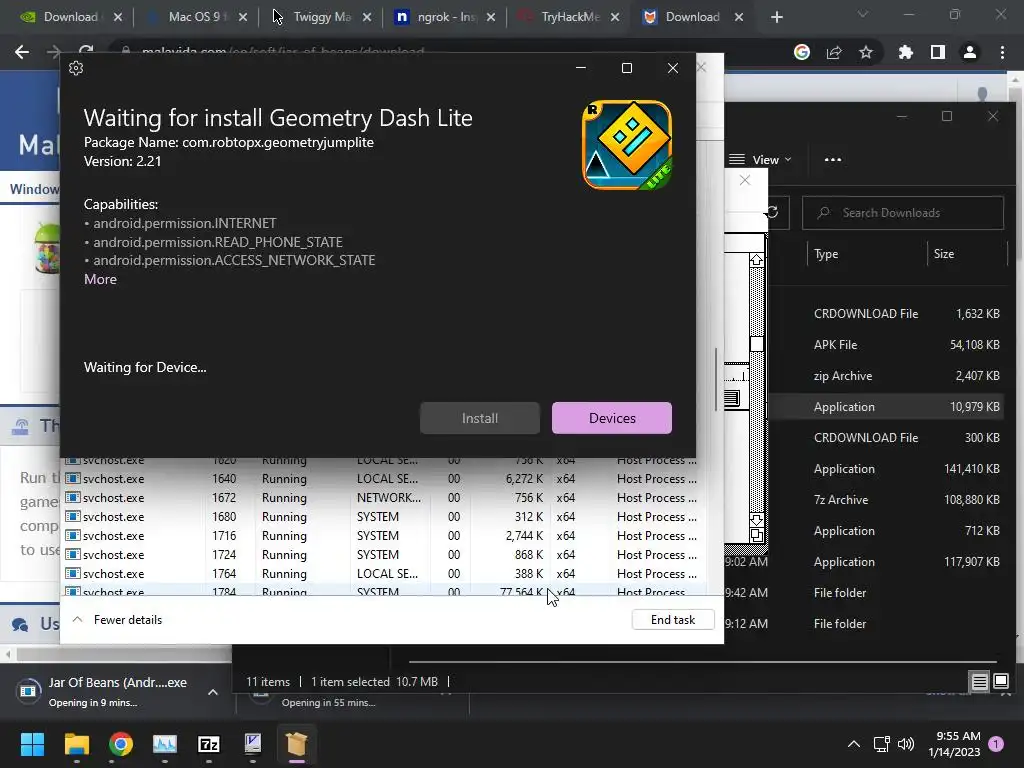This screenshot has width=1024, height=768.
Task: Select svchost.exe row with PID 1716
Action: 384,536
